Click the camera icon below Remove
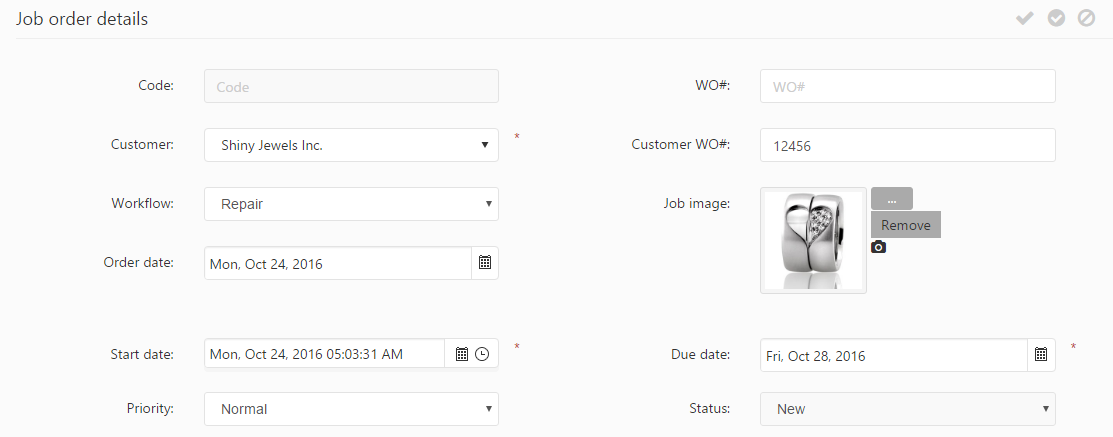 click(878, 247)
